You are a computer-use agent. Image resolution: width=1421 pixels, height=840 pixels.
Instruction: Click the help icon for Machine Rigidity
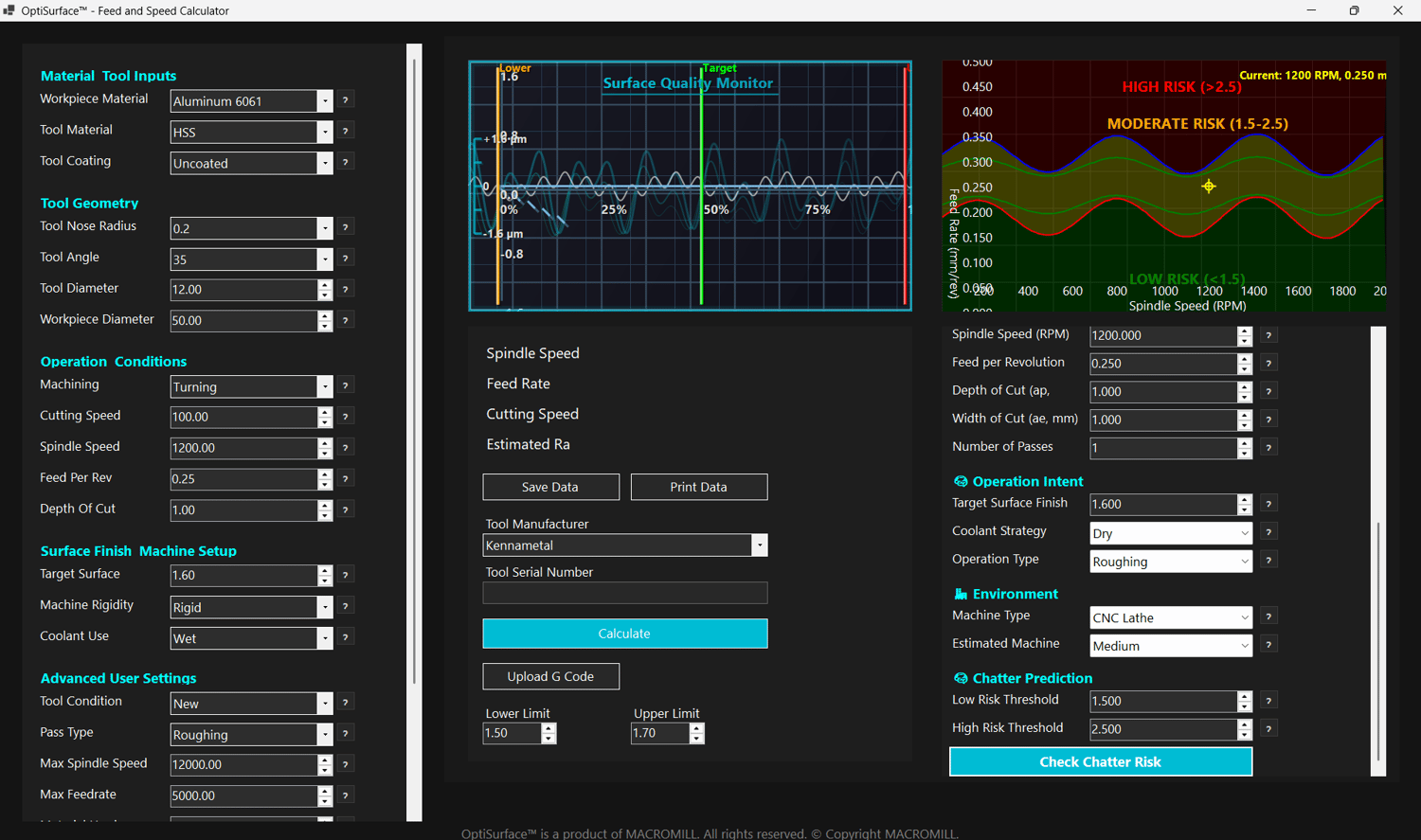(x=346, y=606)
